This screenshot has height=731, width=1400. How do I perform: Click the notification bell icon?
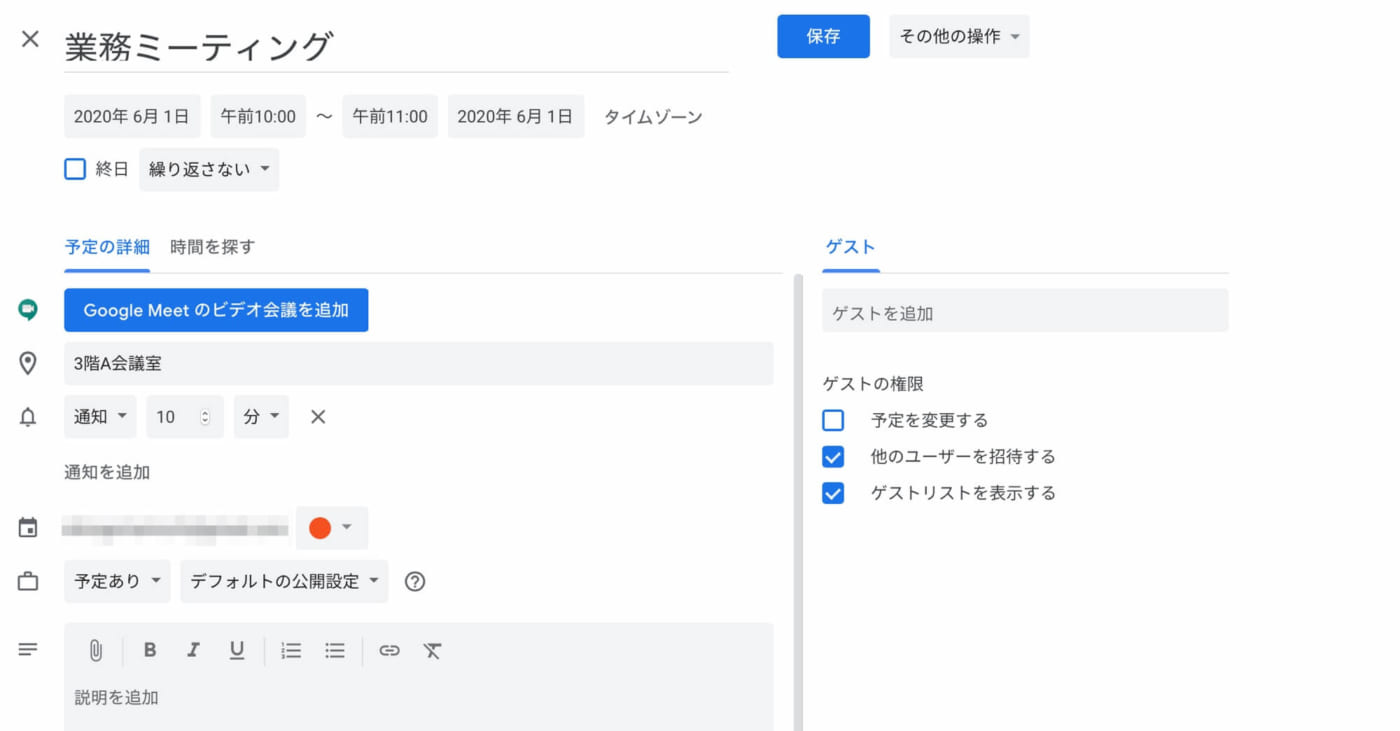click(x=28, y=417)
